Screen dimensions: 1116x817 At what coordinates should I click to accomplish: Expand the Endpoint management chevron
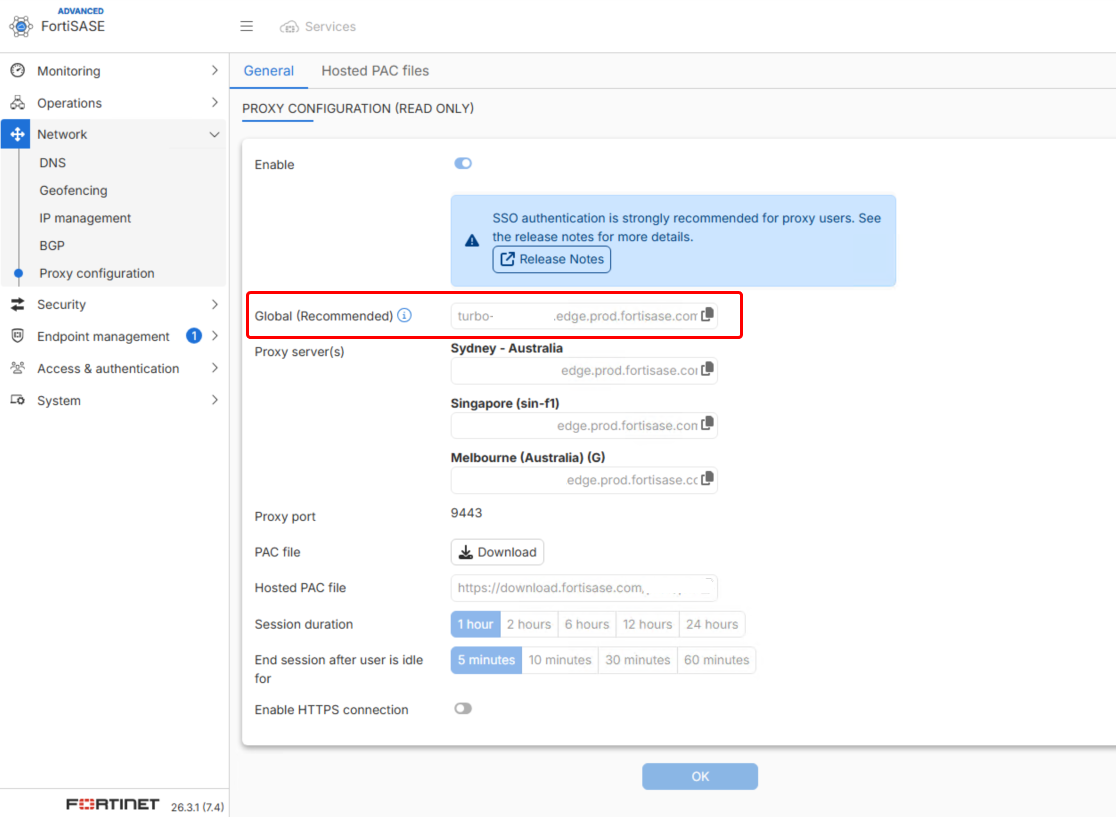tap(215, 336)
